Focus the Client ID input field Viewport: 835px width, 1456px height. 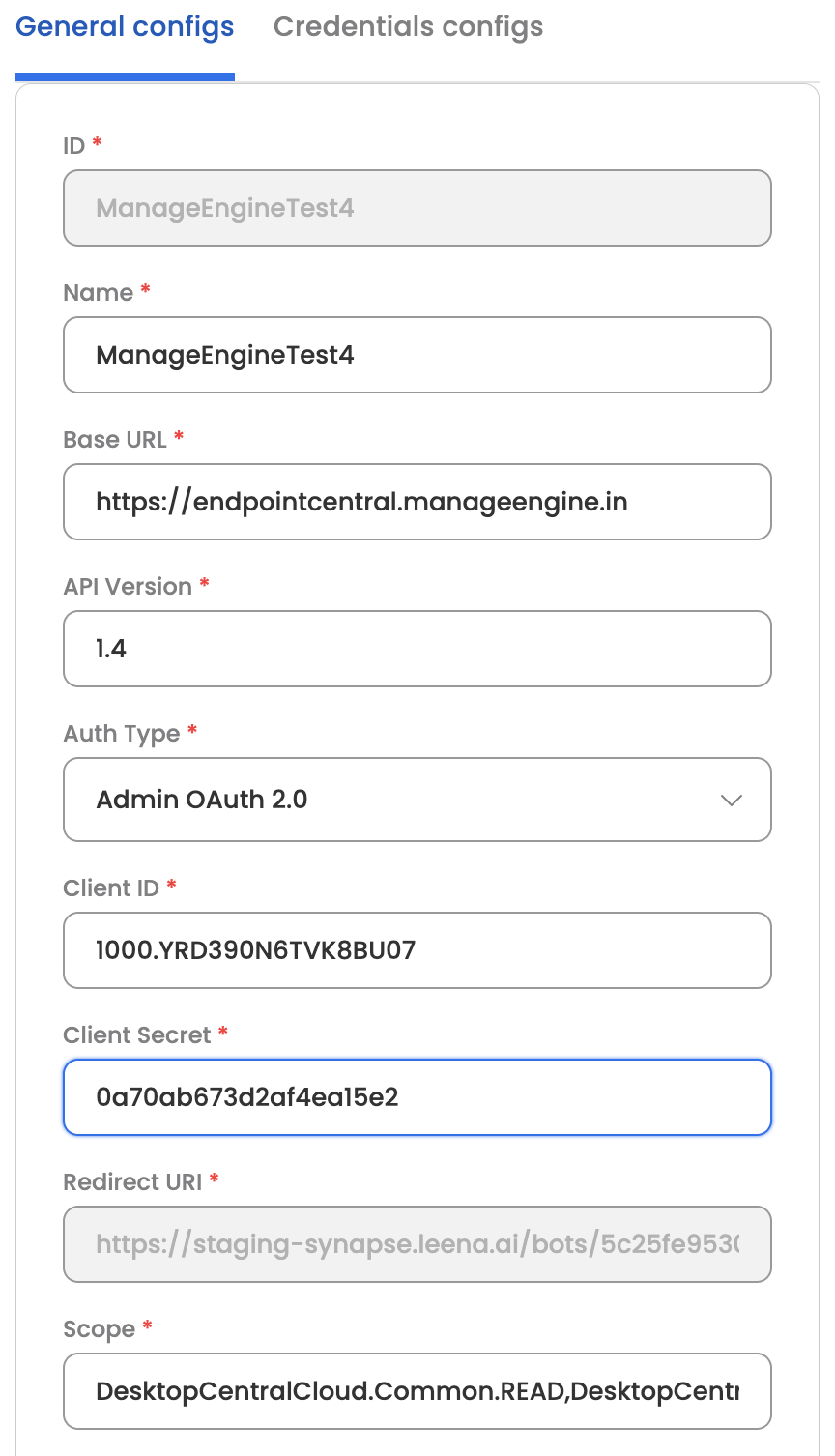417,950
